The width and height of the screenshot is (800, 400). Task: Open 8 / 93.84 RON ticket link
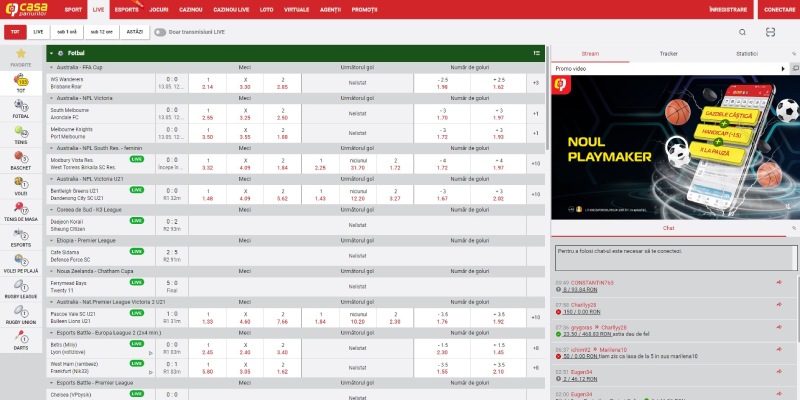[x=580, y=290]
